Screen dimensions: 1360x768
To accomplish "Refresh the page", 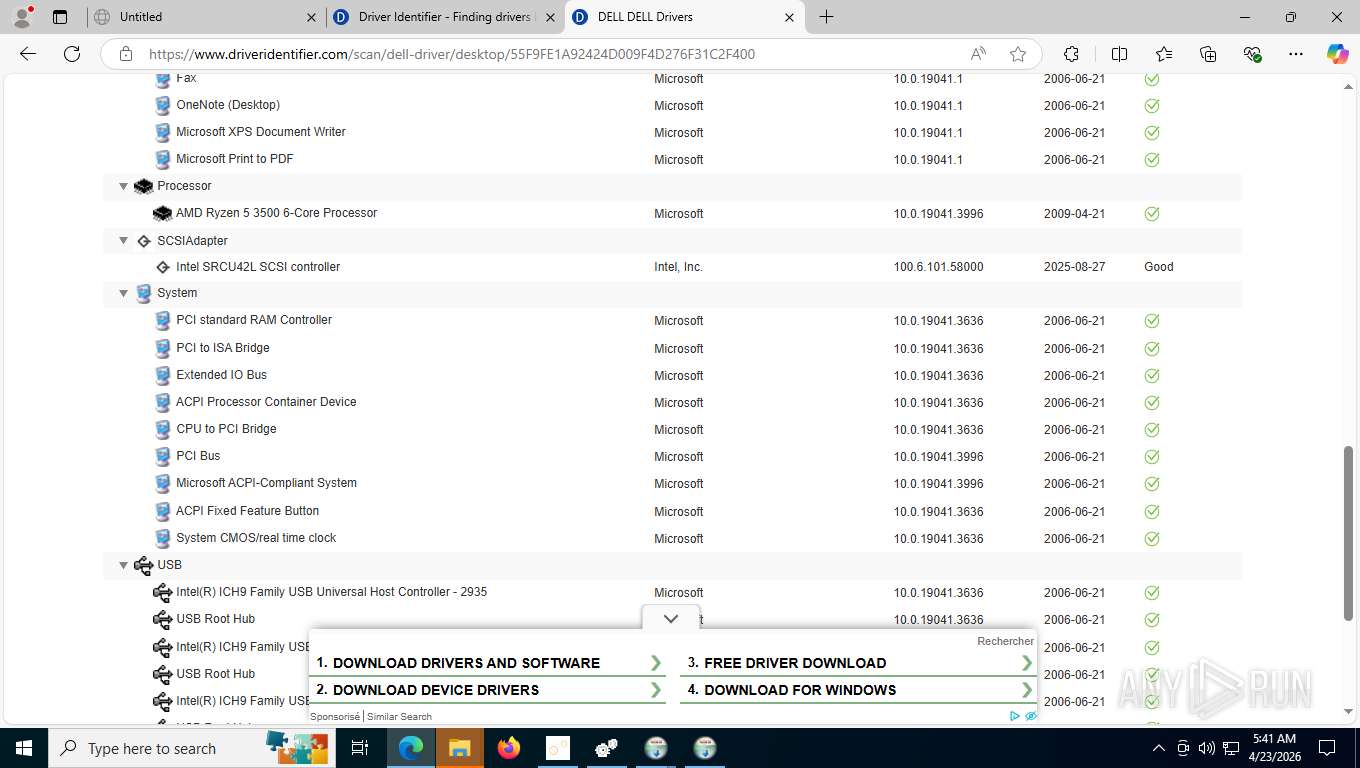I will (x=72, y=54).
